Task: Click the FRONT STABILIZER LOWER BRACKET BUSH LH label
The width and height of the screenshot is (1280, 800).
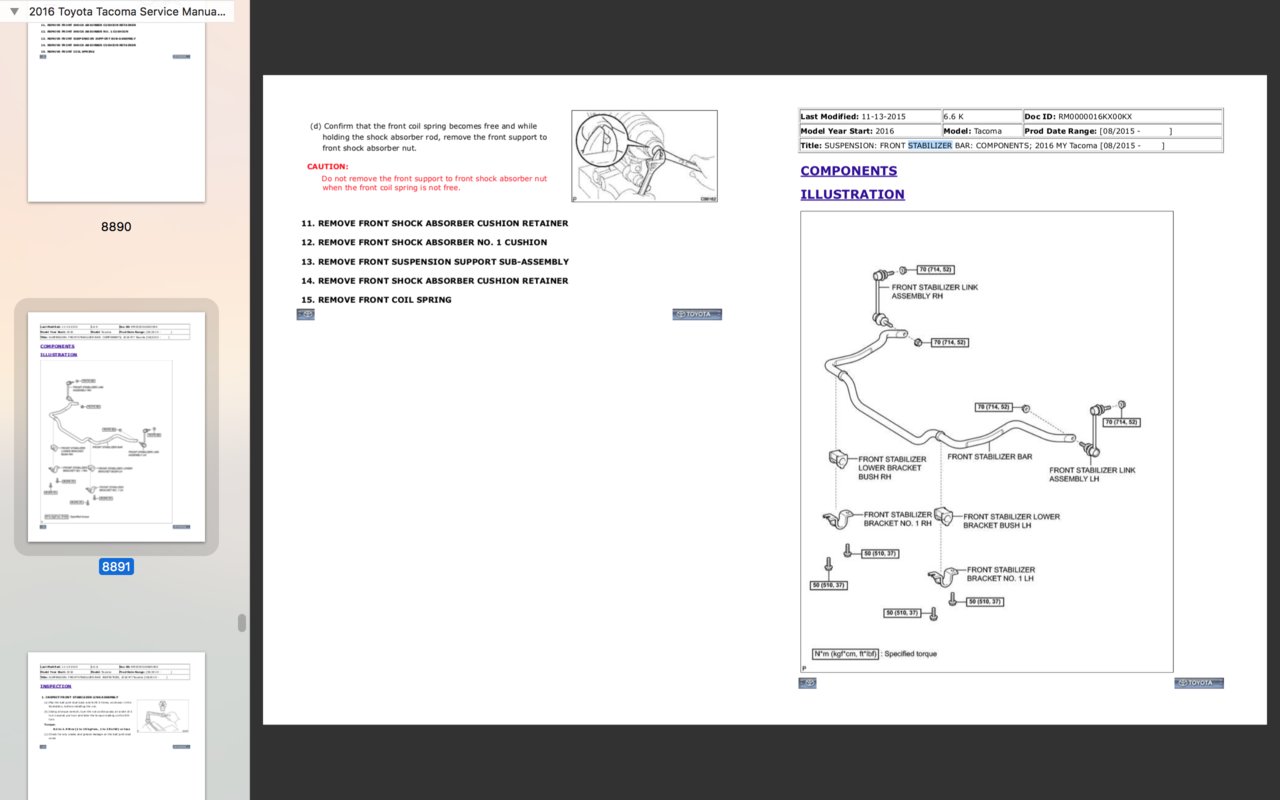Action: (1011, 521)
